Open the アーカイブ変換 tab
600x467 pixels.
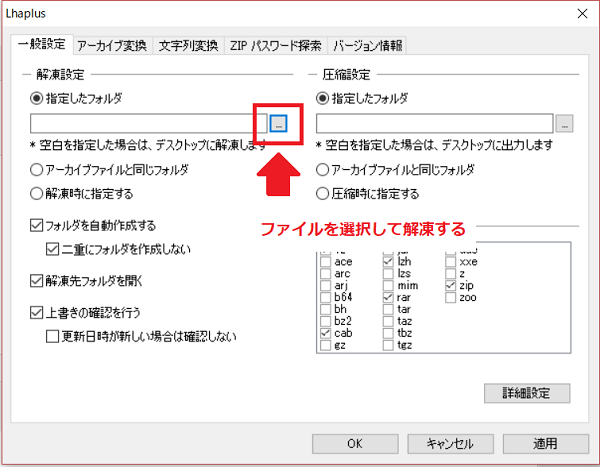112,46
